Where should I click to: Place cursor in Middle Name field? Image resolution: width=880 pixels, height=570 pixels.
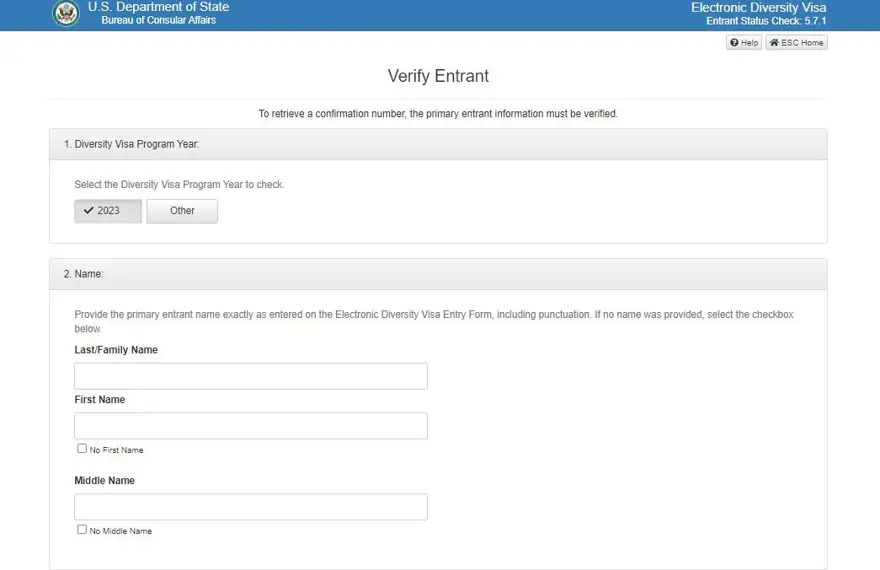tap(250, 507)
